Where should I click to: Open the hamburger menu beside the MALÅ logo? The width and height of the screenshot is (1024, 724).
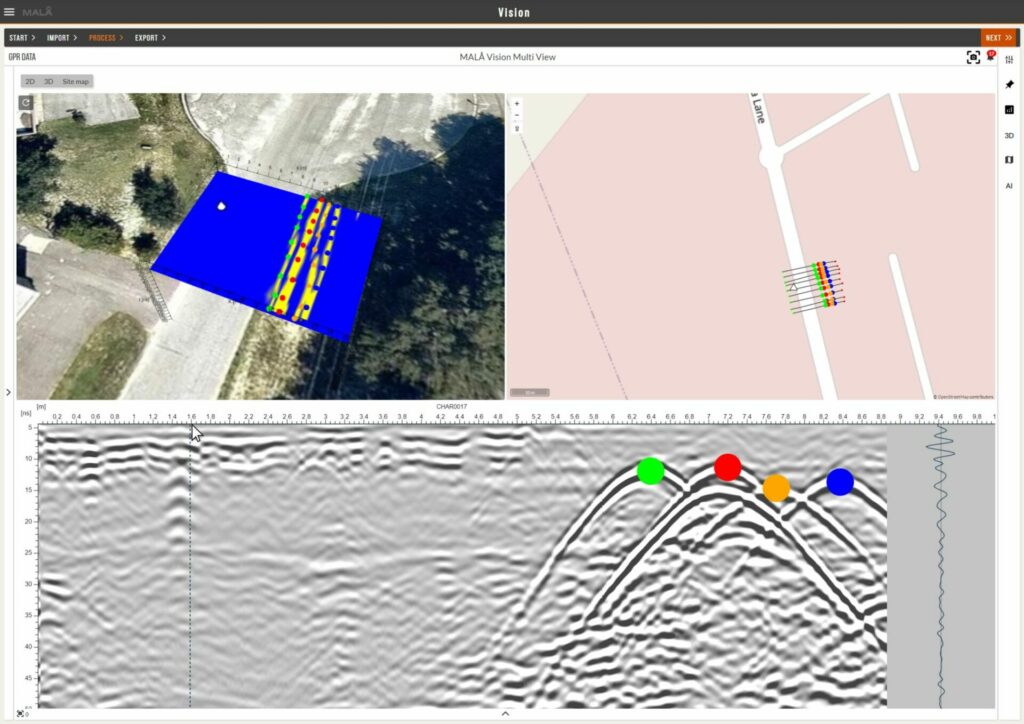(10, 12)
